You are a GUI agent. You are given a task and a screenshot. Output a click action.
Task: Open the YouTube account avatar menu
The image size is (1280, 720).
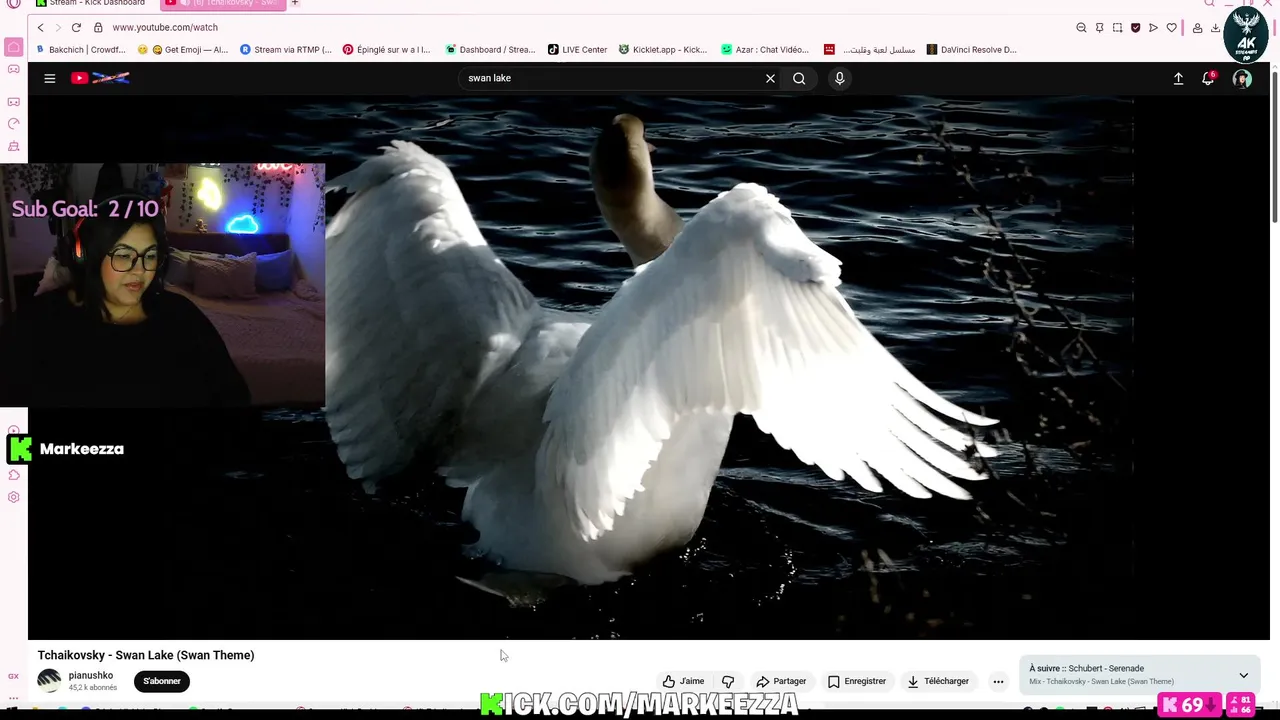(1242, 78)
